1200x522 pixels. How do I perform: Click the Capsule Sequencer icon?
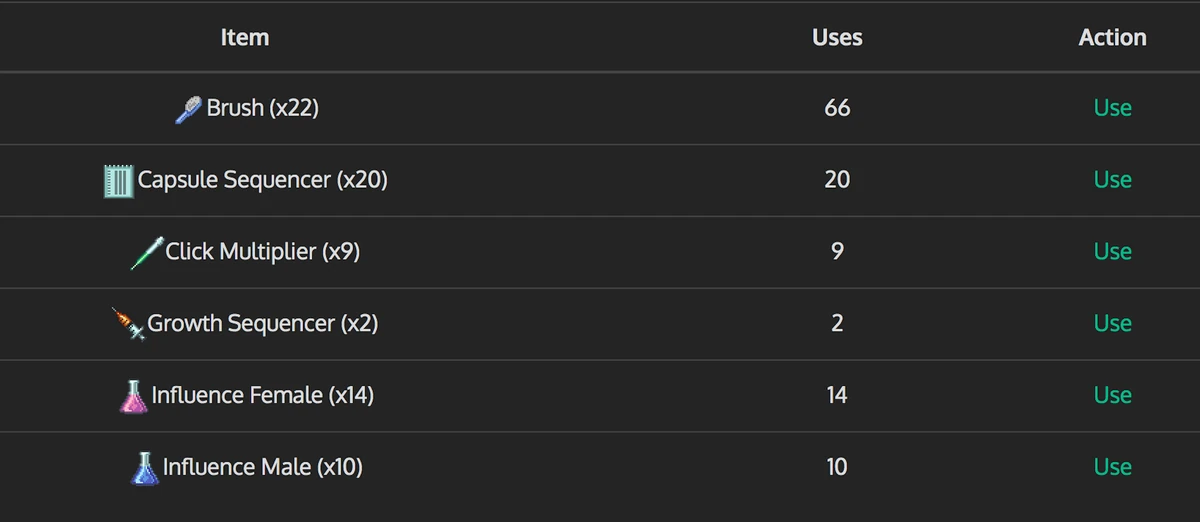click(118, 181)
